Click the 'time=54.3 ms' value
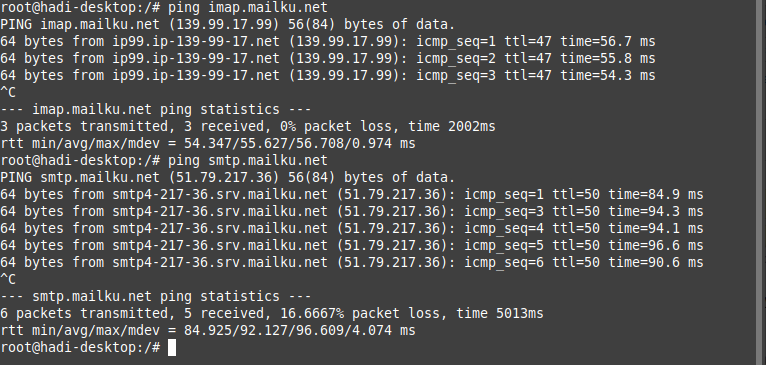This screenshot has width=766, height=365. click(x=608, y=76)
